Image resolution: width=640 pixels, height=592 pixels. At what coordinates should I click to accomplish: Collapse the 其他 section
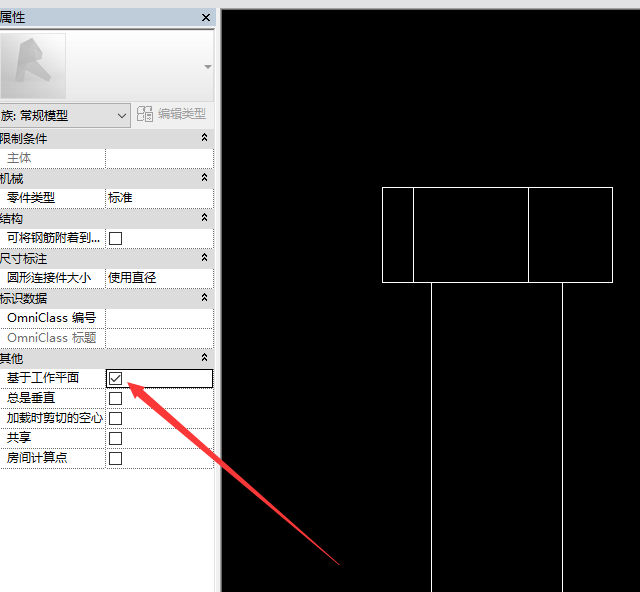tap(204, 358)
